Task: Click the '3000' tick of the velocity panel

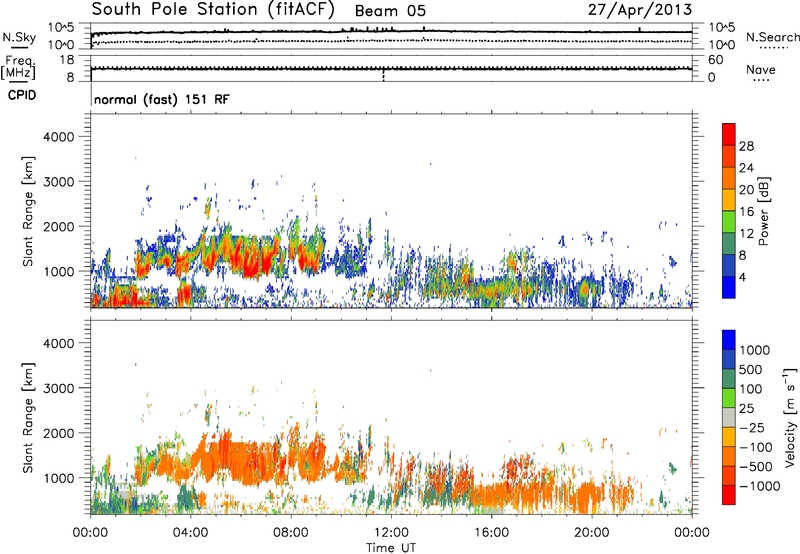Action: [58, 388]
